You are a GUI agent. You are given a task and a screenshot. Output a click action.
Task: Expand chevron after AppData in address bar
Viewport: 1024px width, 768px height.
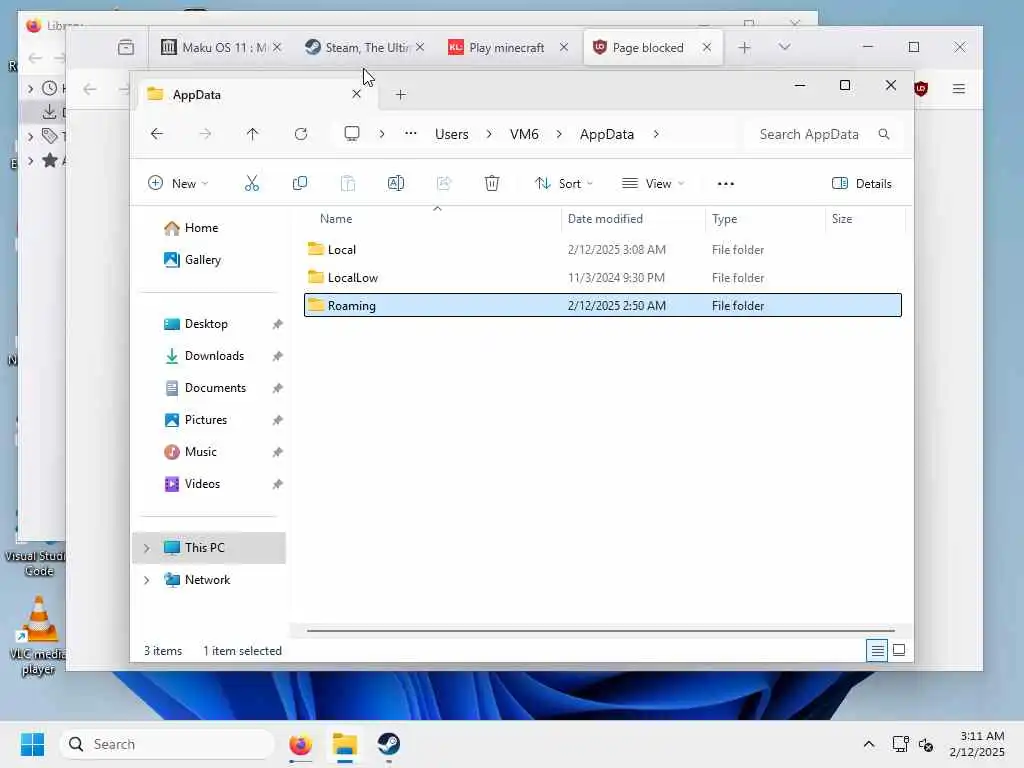pyautogui.click(x=656, y=134)
